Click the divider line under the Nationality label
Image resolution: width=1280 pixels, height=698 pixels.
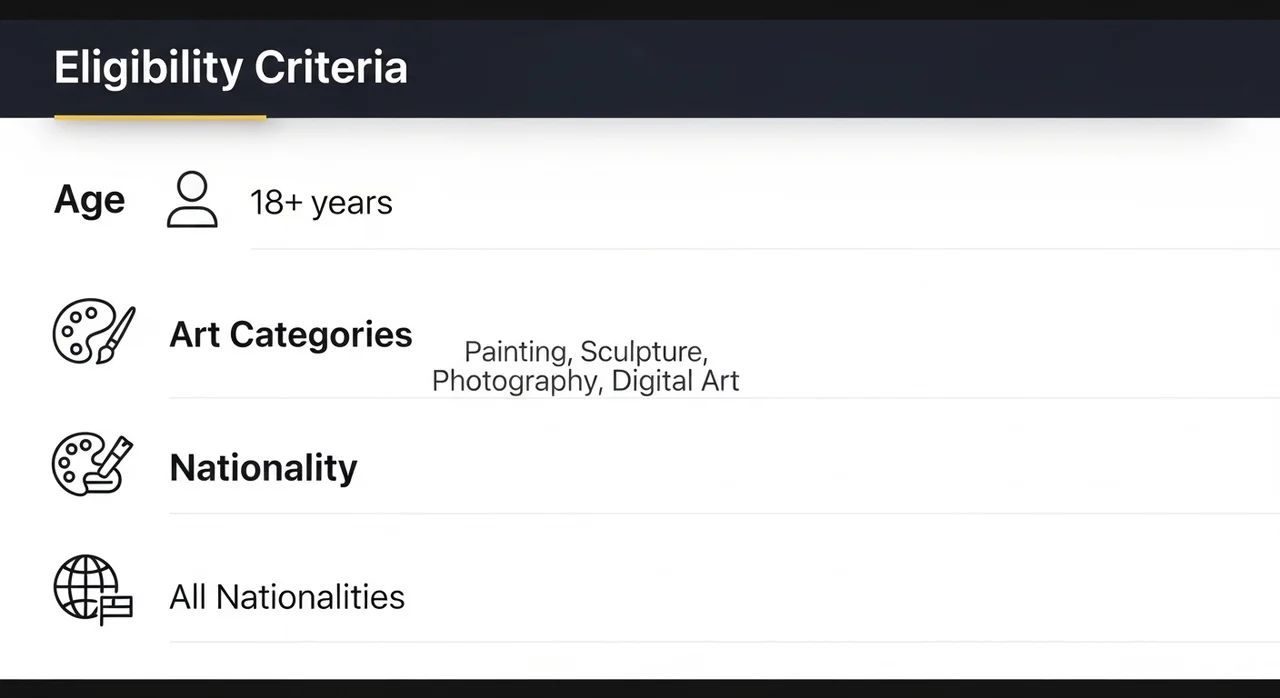click(x=720, y=513)
